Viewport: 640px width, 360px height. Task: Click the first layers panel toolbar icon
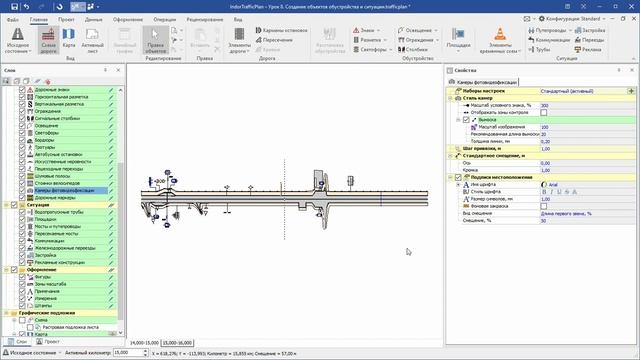(6, 81)
